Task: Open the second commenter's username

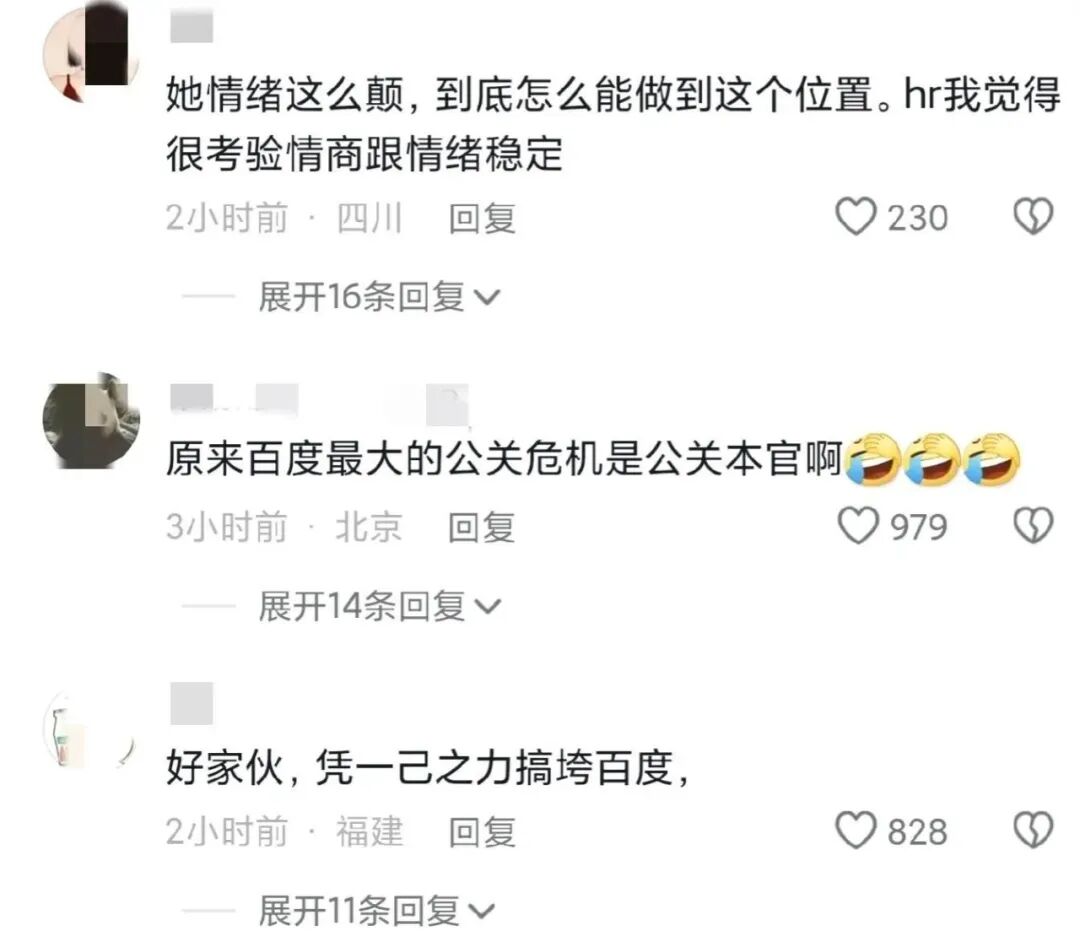Action: point(320,404)
